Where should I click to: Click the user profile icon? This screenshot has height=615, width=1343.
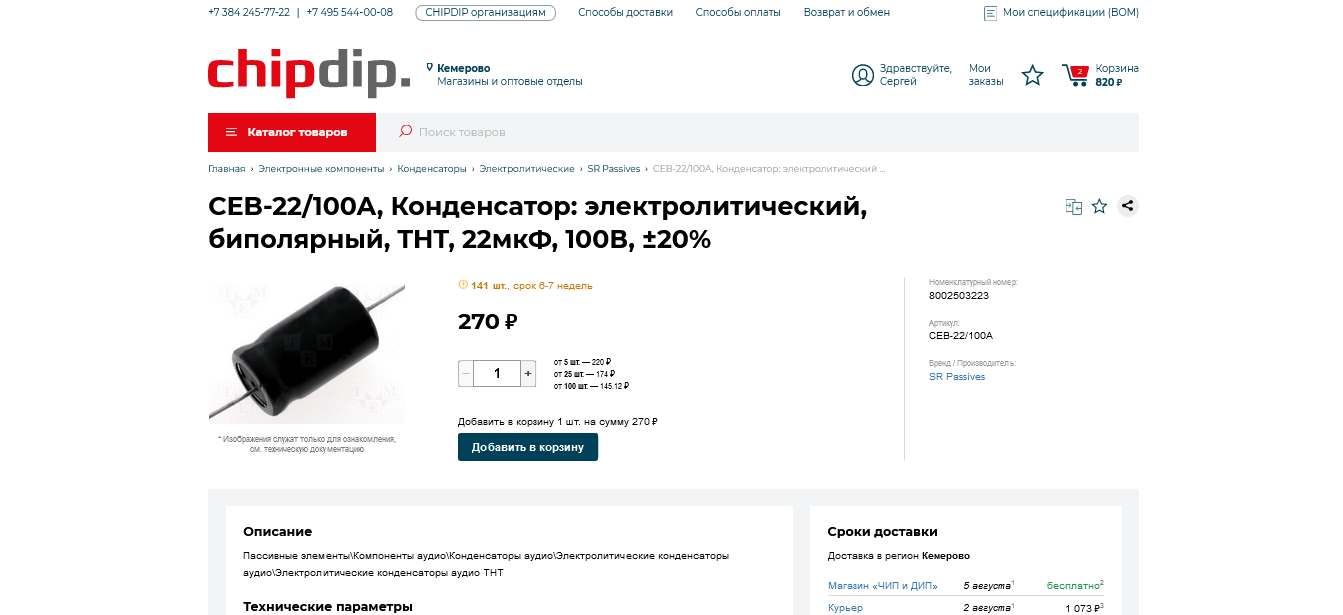pyautogui.click(x=862, y=75)
